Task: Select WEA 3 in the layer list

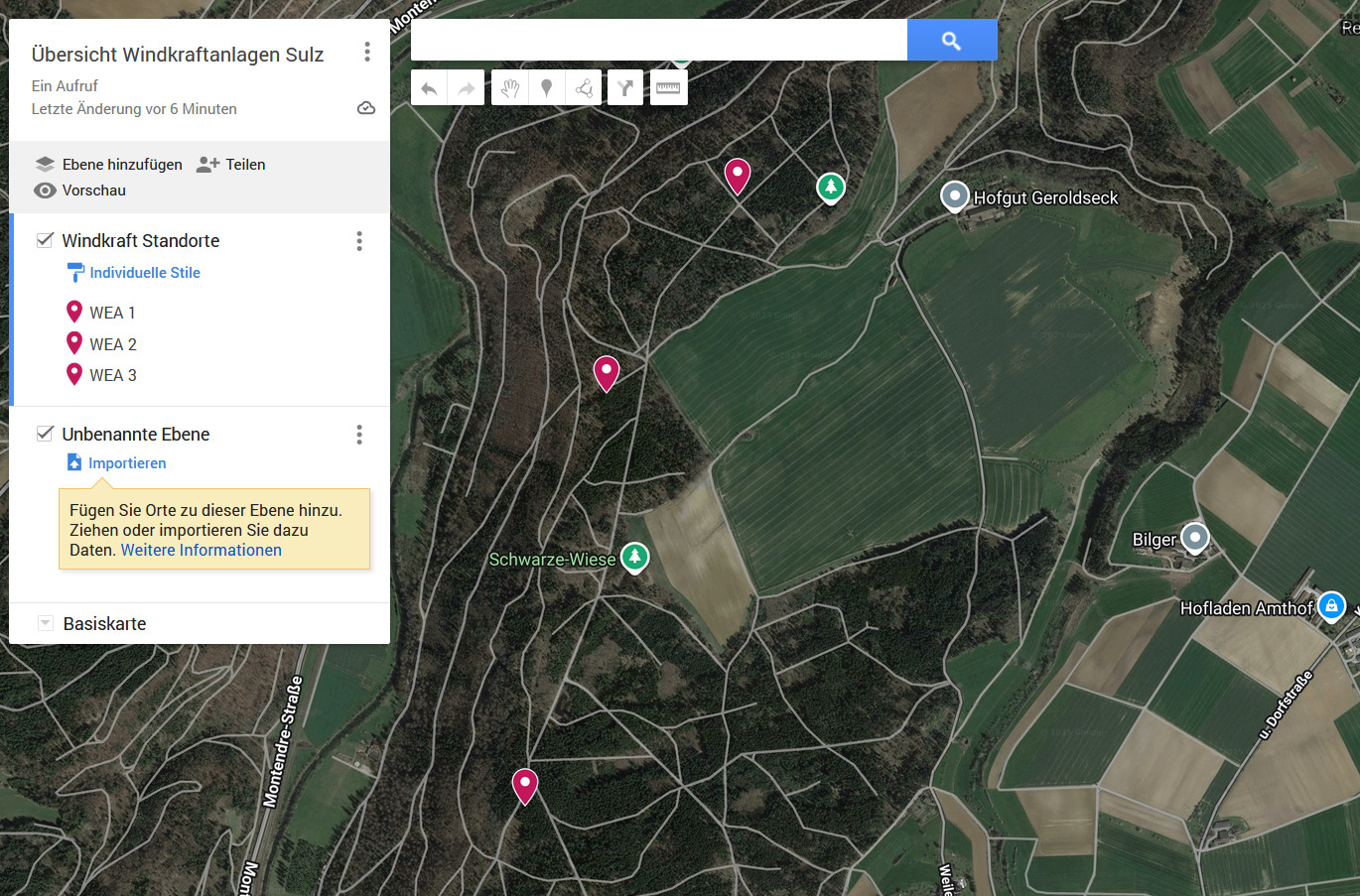Action: tap(112, 375)
